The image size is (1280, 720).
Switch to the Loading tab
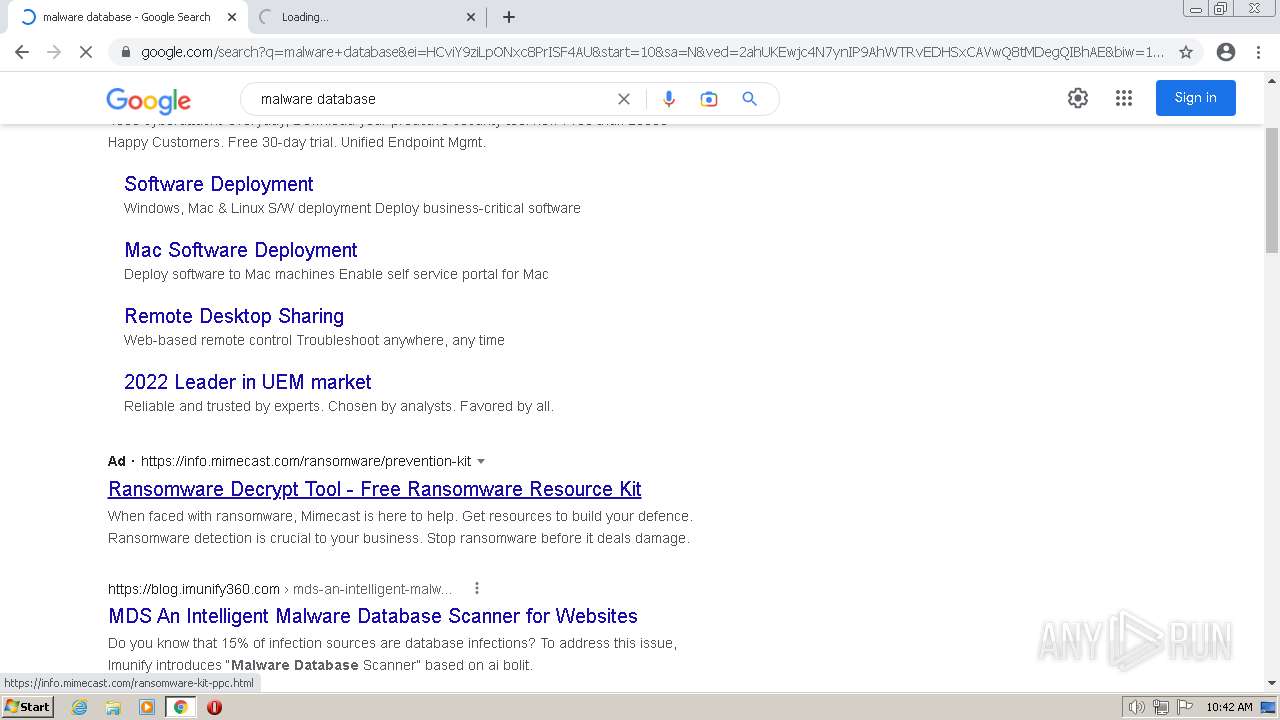click(x=365, y=17)
